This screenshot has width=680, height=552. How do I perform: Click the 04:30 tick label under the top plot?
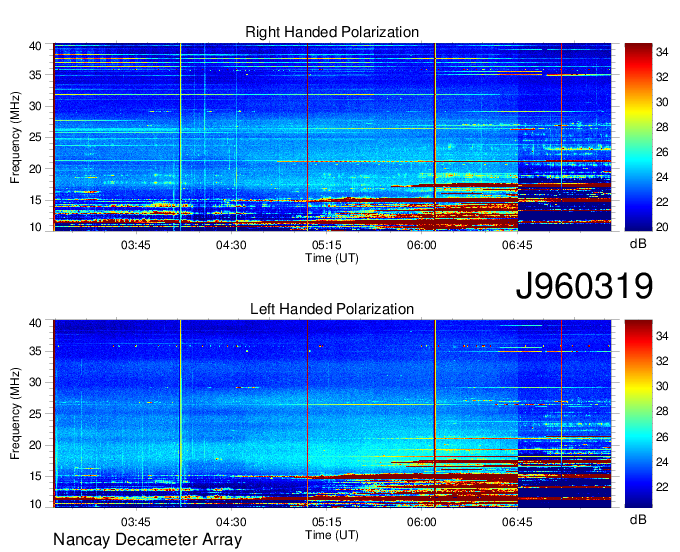point(231,245)
